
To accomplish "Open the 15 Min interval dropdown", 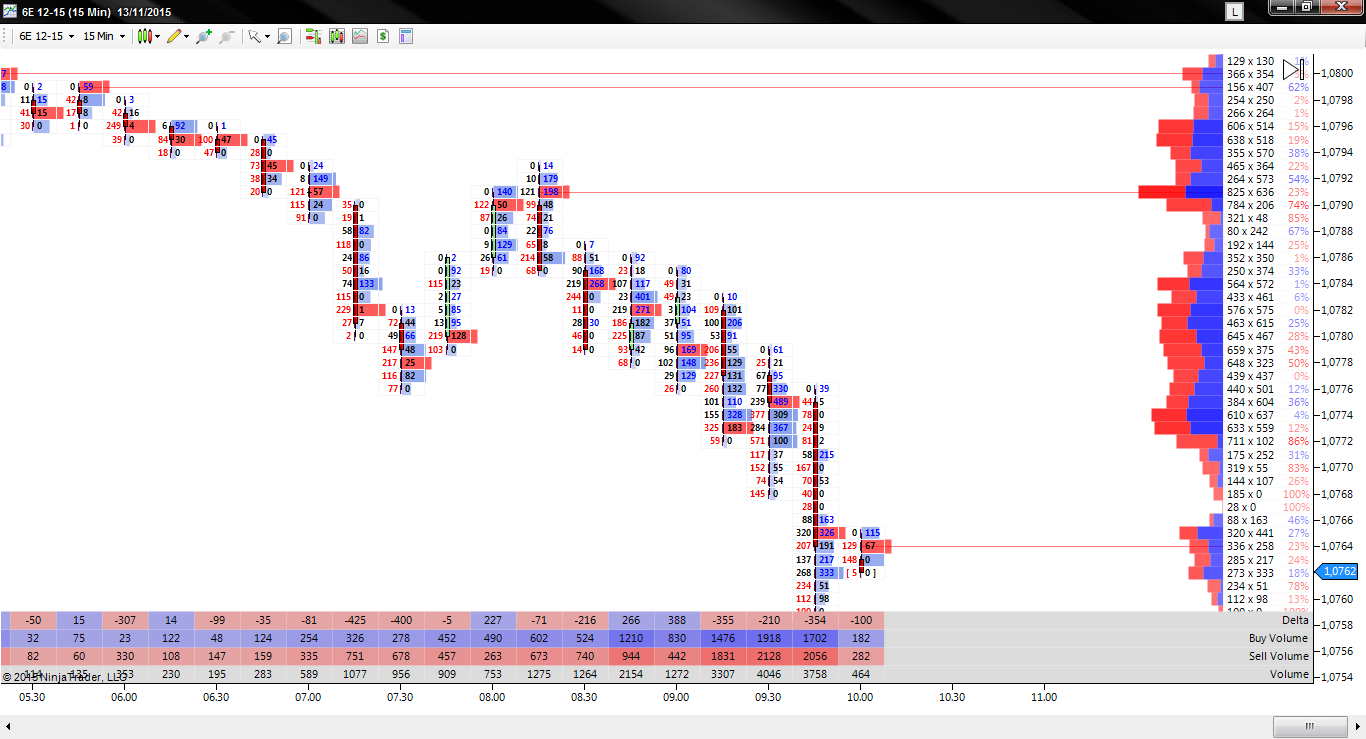I will coord(103,36).
